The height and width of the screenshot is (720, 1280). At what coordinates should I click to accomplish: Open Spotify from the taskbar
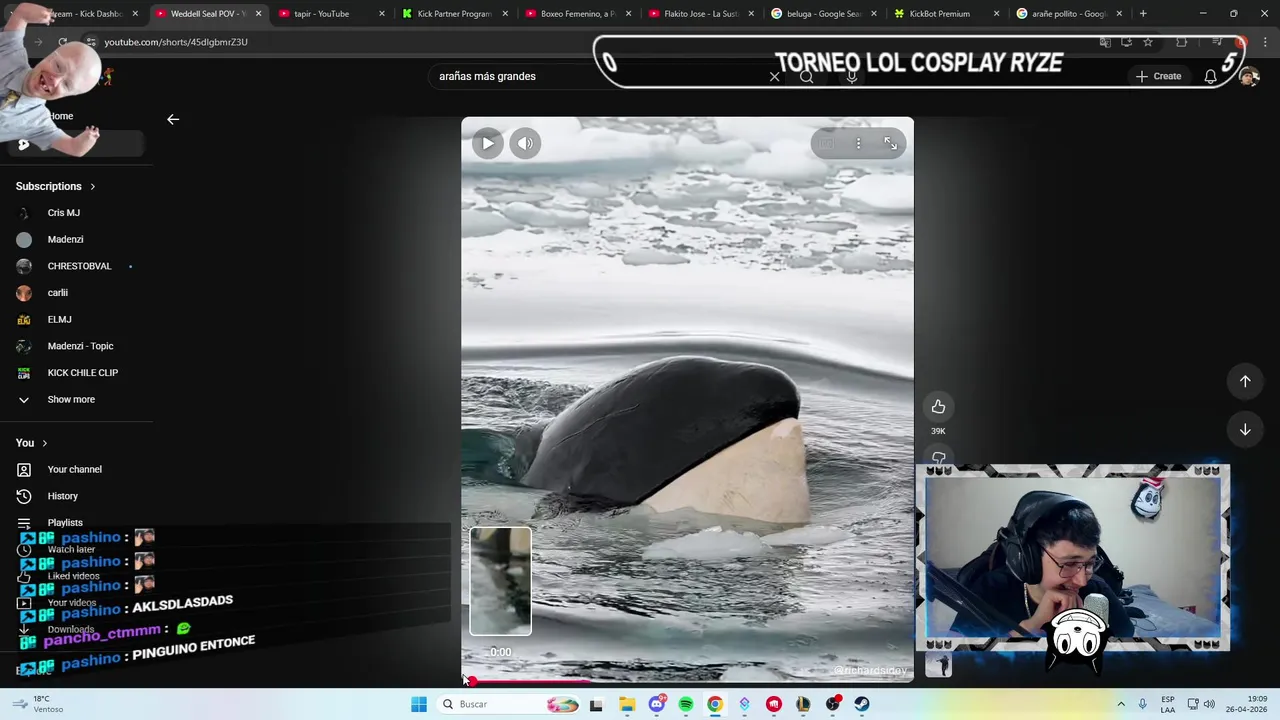(x=686, y=704)
